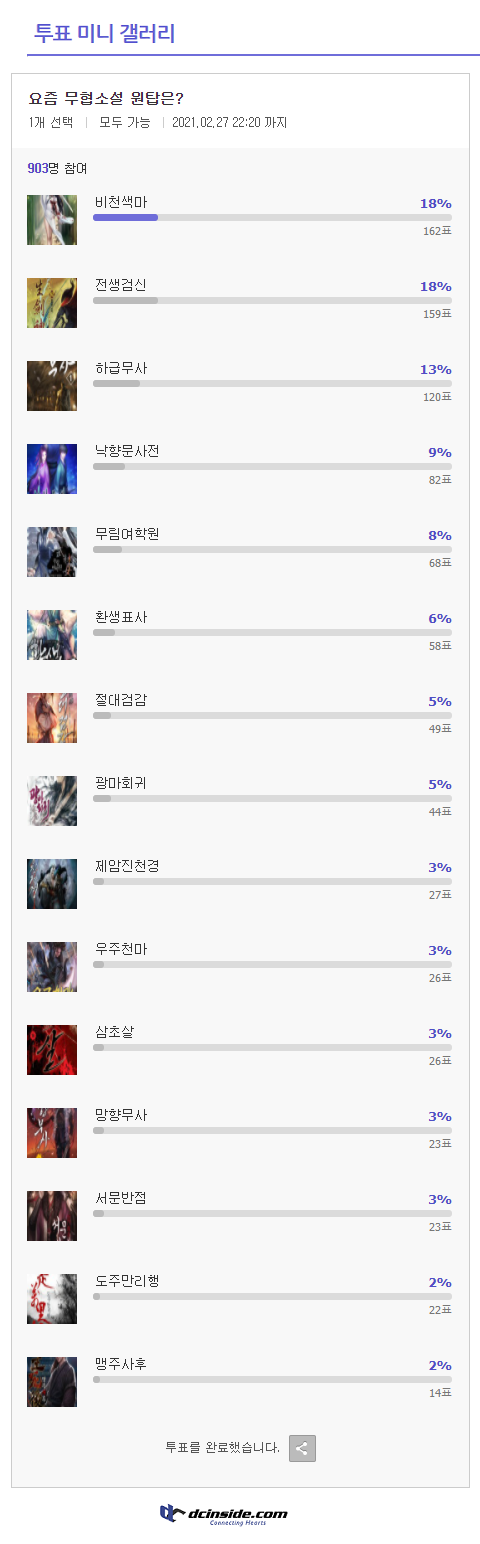Open the 낙향문사전 cover thumbnail
480x1544 pixels.
52,469
